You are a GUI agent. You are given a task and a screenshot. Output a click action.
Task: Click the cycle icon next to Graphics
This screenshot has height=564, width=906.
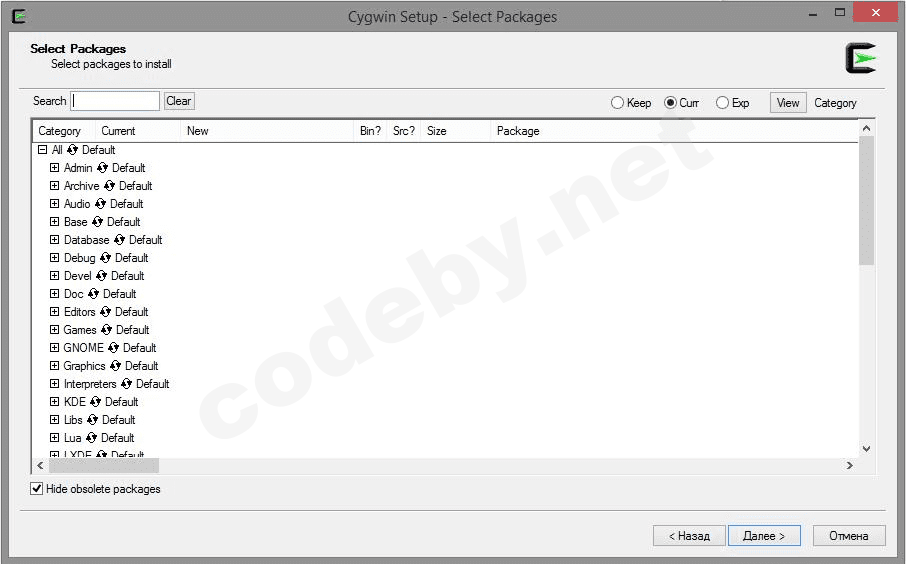[x=116, y=365]
